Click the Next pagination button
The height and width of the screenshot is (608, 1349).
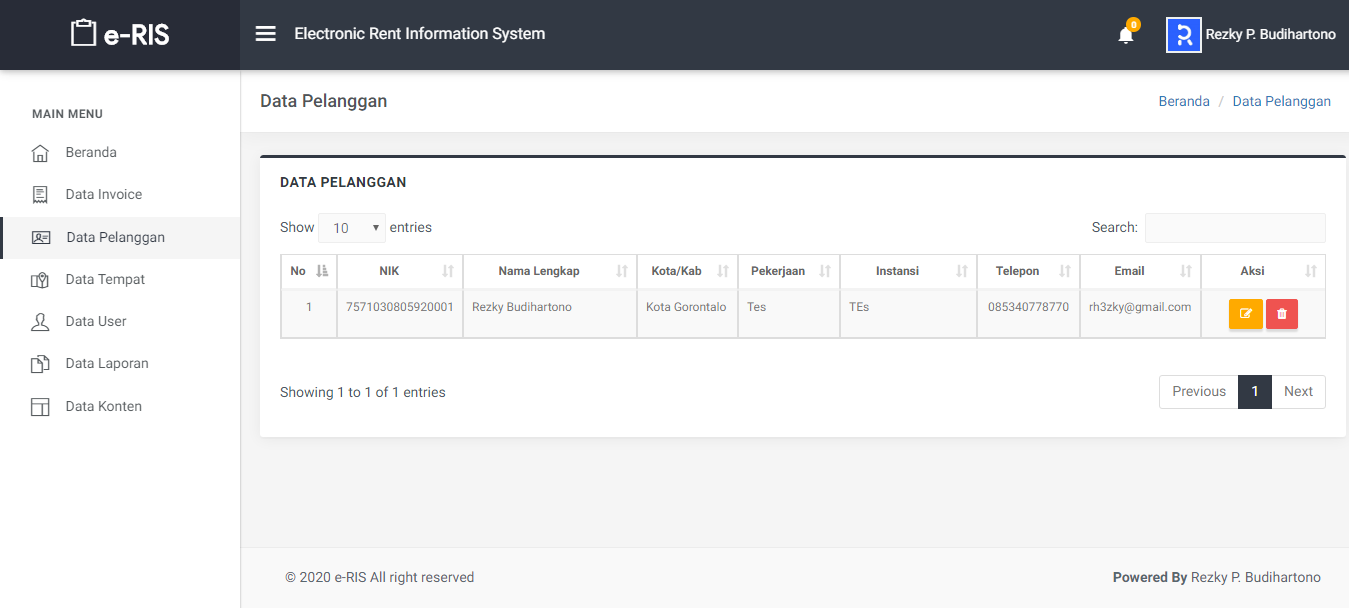tap(1297, 392)
